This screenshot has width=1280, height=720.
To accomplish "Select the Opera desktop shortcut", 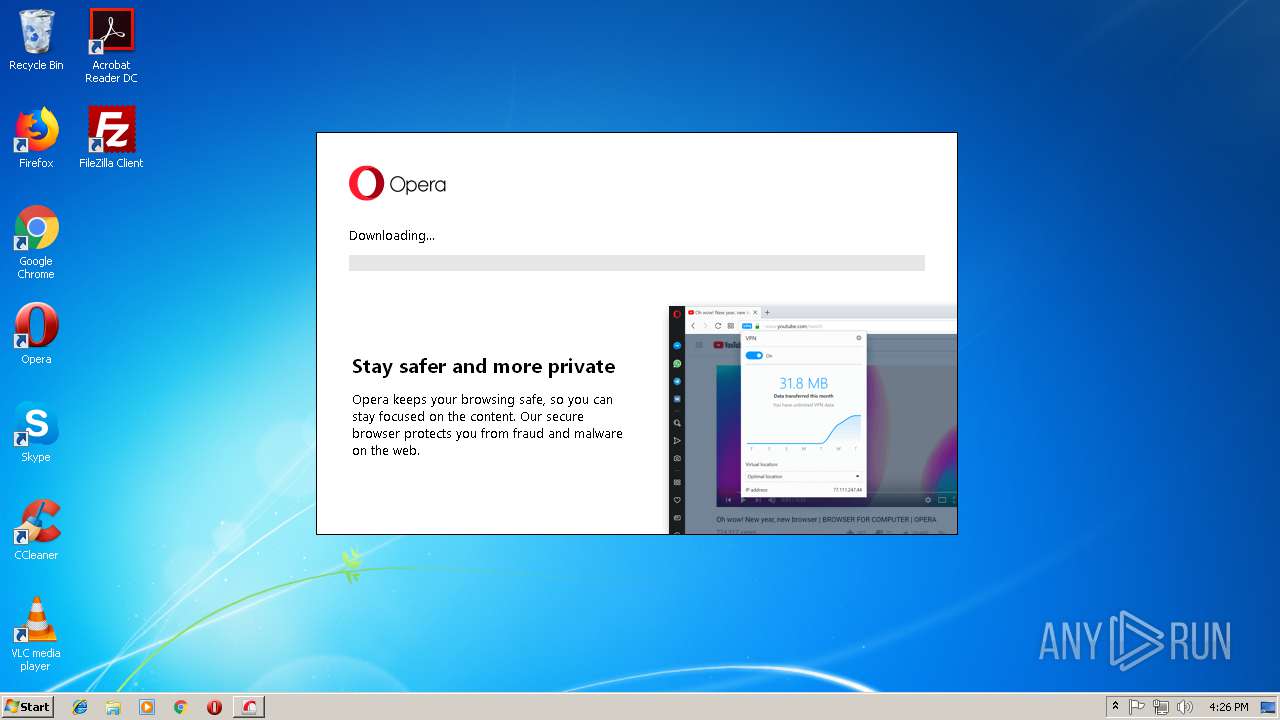I will click(x=36, y=334).
